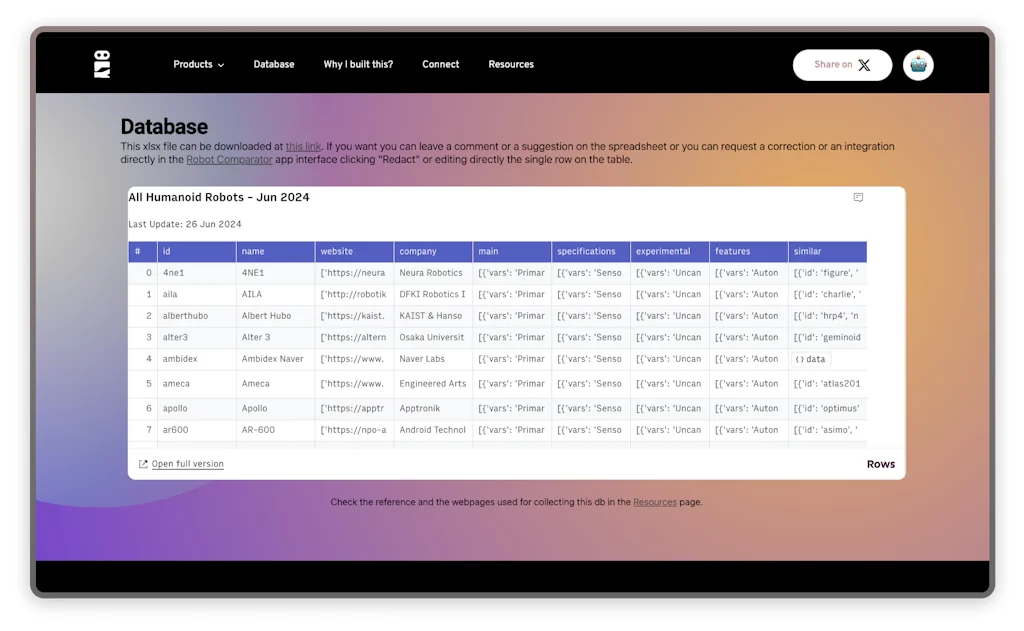Viewport: 1024px width, 631px height.
Task: Click the Share on X button
Action: 842,65
